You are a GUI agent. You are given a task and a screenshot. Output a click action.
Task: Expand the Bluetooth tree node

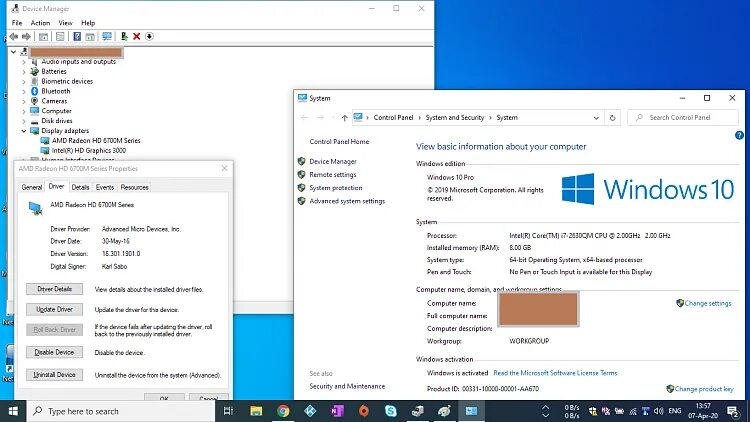tap(24, 91)
